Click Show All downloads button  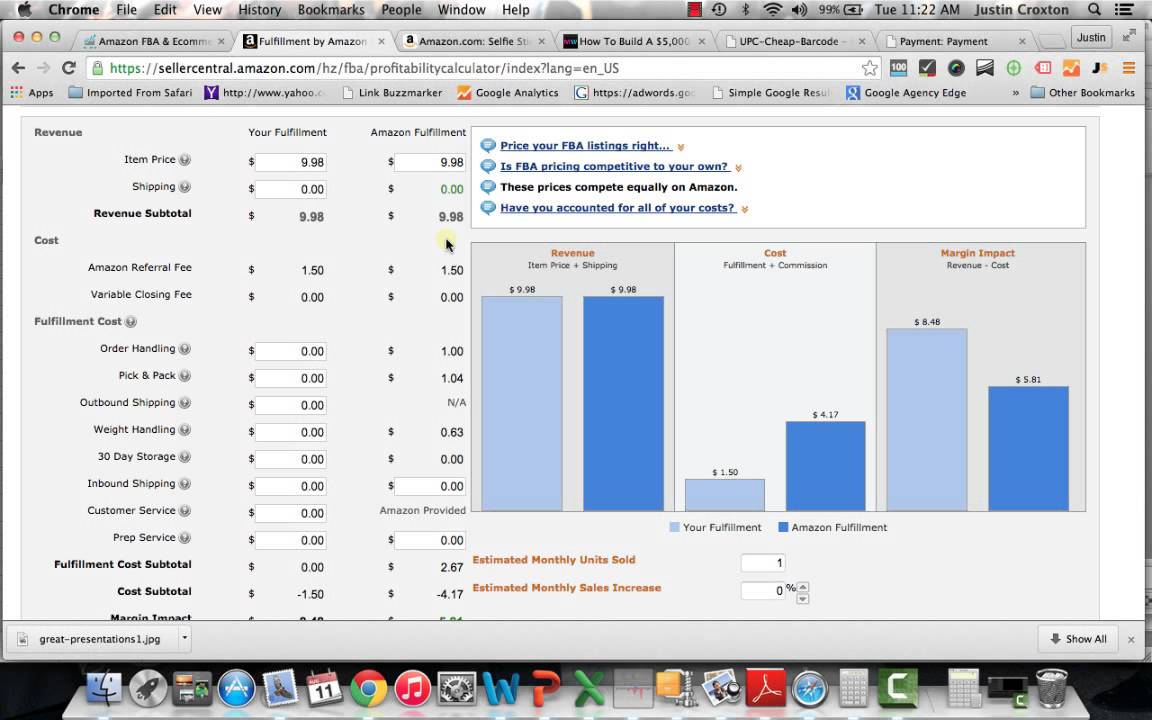(1078, 638)
